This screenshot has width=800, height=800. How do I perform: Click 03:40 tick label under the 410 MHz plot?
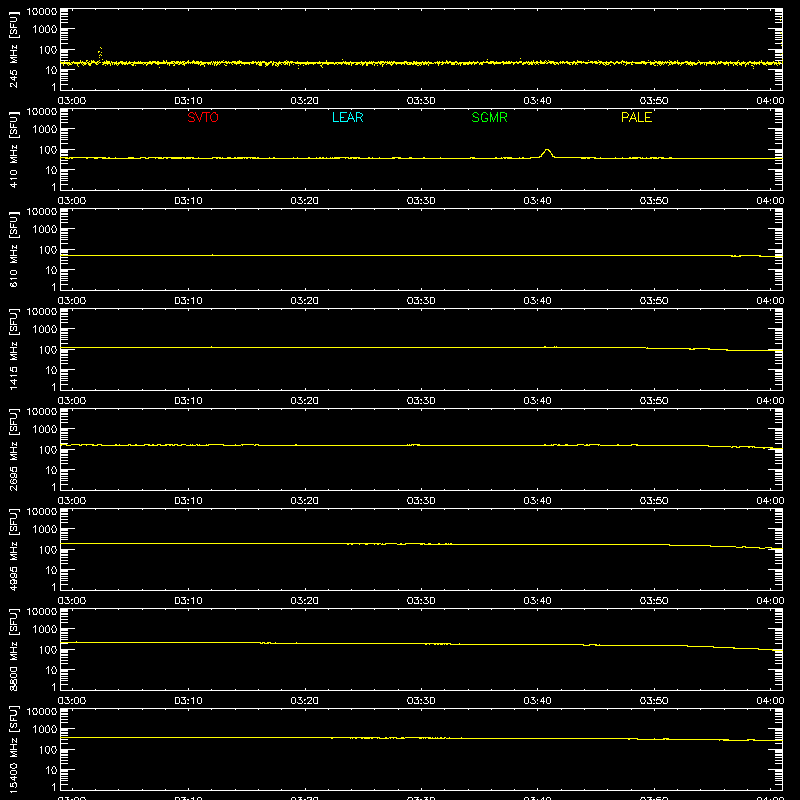pyautogui.click(x=537, y=201)
